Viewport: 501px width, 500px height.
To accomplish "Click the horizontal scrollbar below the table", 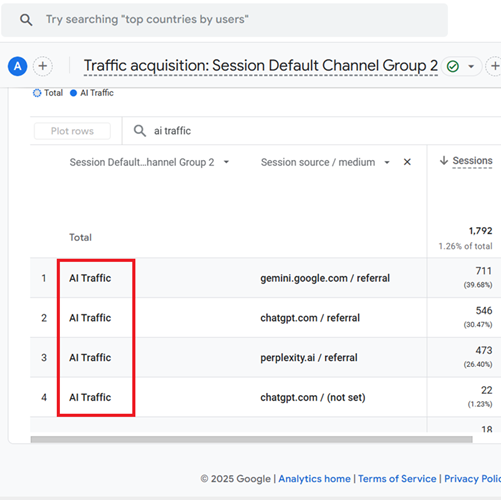I will [251, 439].
